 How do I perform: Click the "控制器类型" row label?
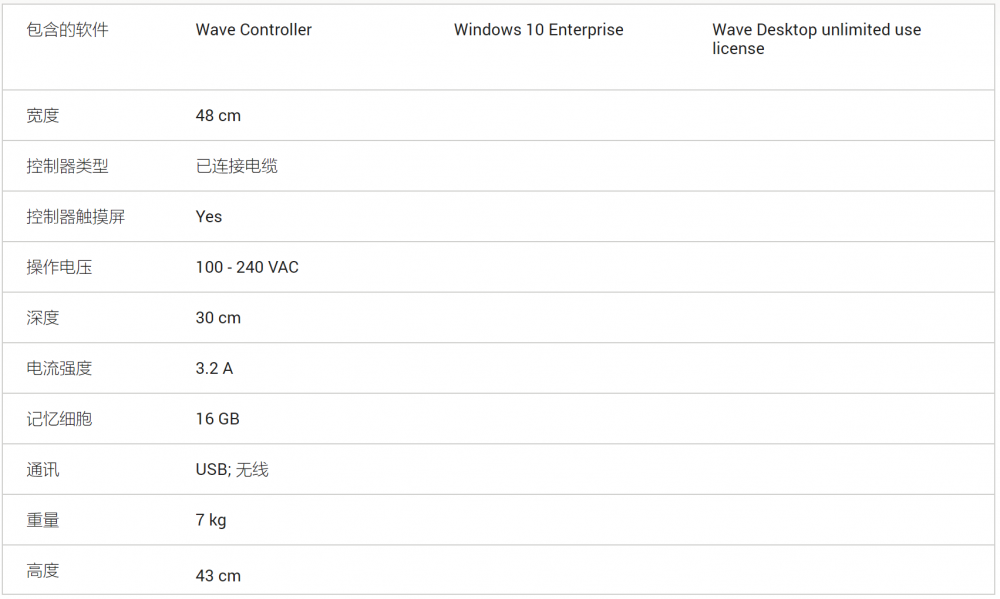coord(67,166)
